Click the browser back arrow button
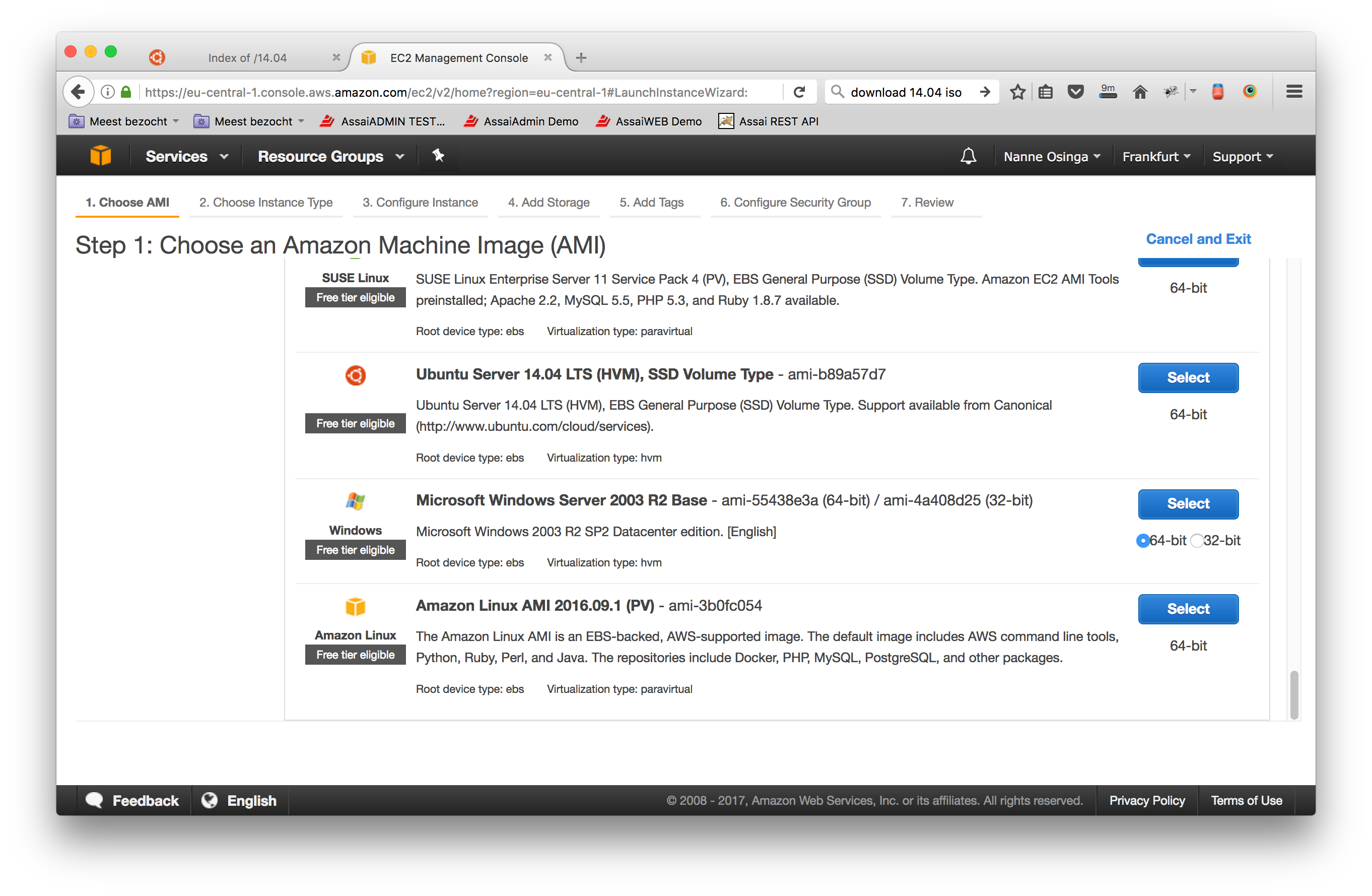Viewport: 1372px width, 896px height. [79, 92]
